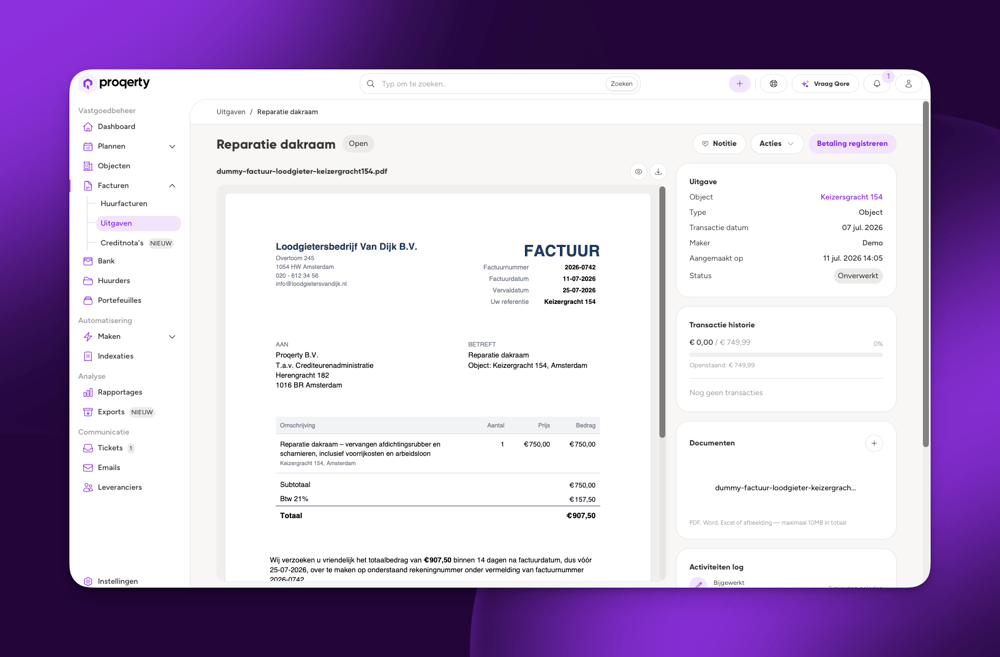Screen dimensions: 1000x657
Task: Open Creditnota's in sidebar
Action: coord(122,243)
